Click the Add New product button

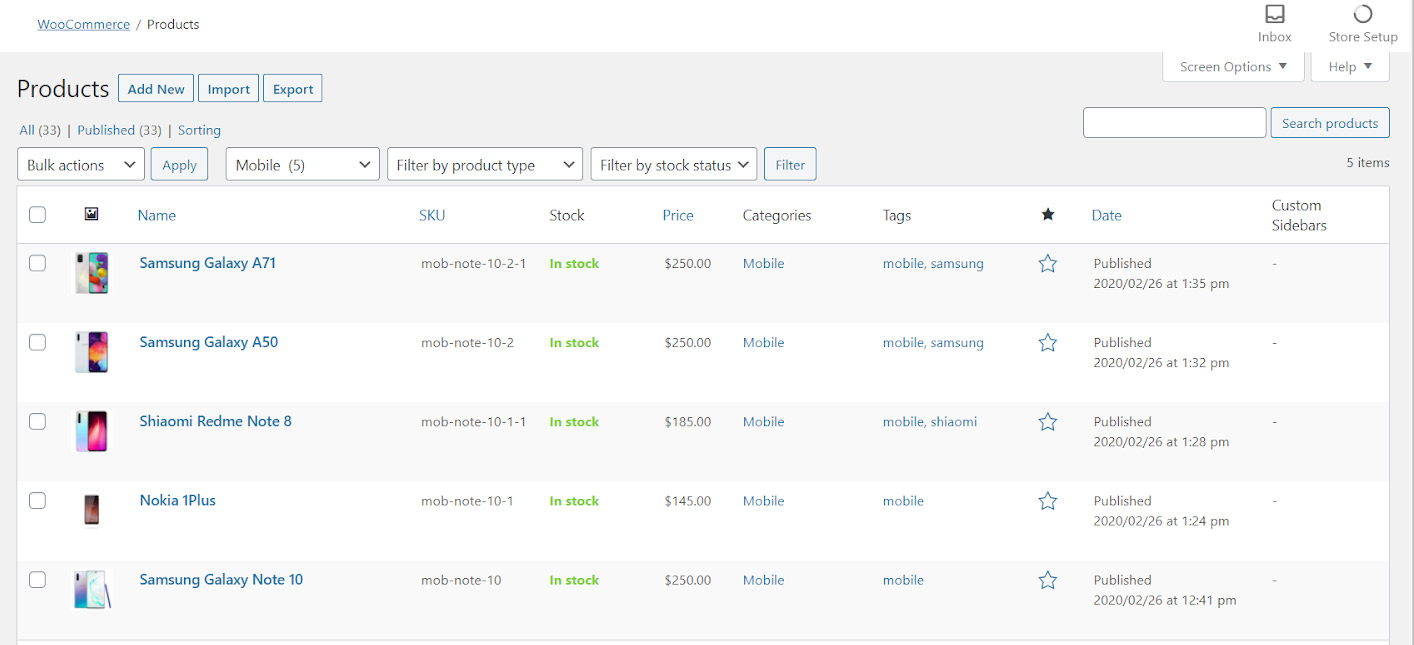click(x=156, y=89)
